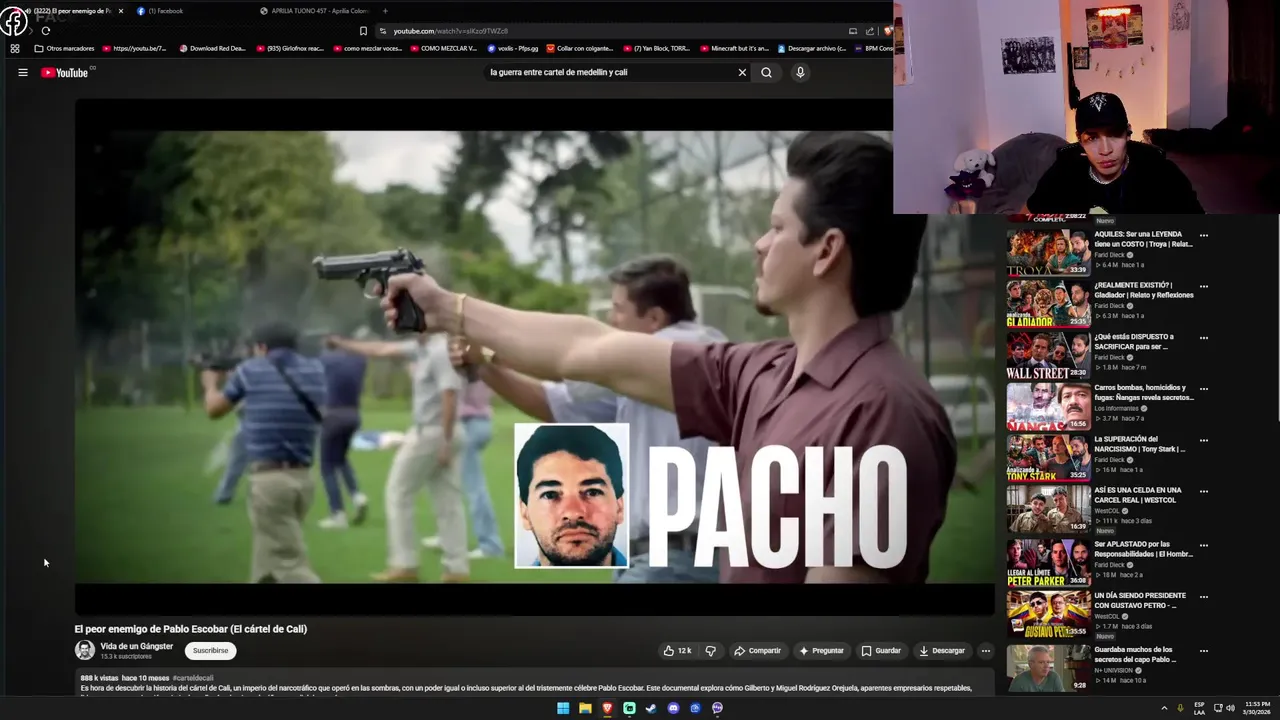The height and width of the screenshot is (720, 1280).
Task: Open options menu for the AQUILES video
Action: click(1203, 236)
